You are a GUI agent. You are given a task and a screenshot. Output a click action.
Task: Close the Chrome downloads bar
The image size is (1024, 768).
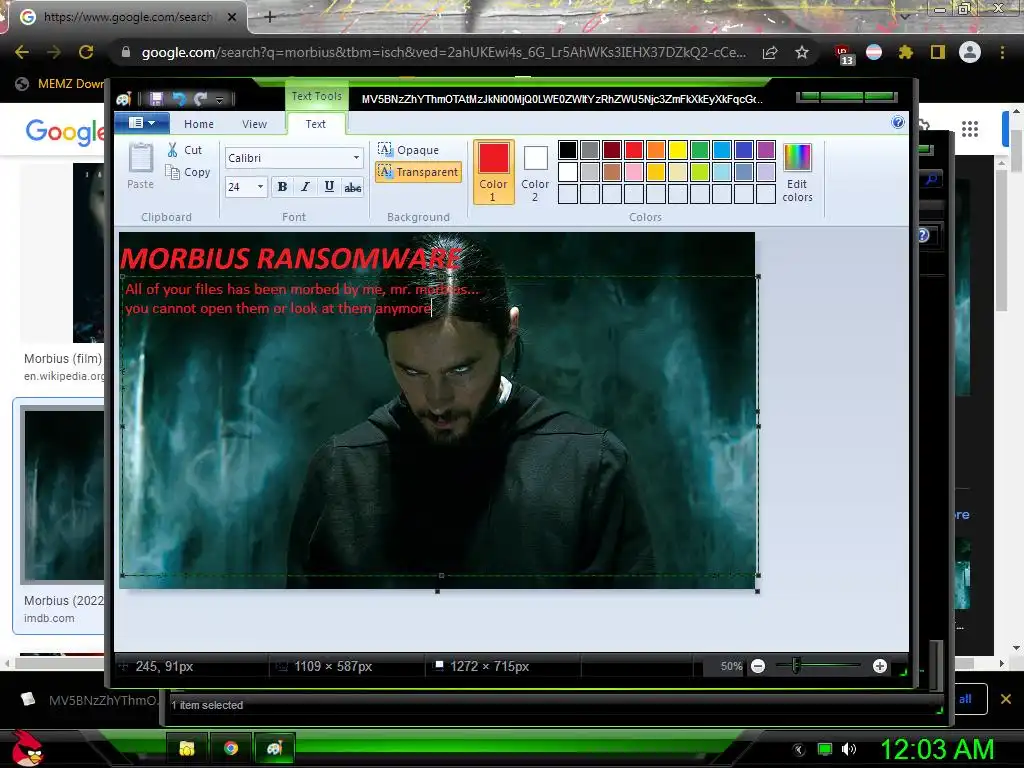click(1006, 699)
